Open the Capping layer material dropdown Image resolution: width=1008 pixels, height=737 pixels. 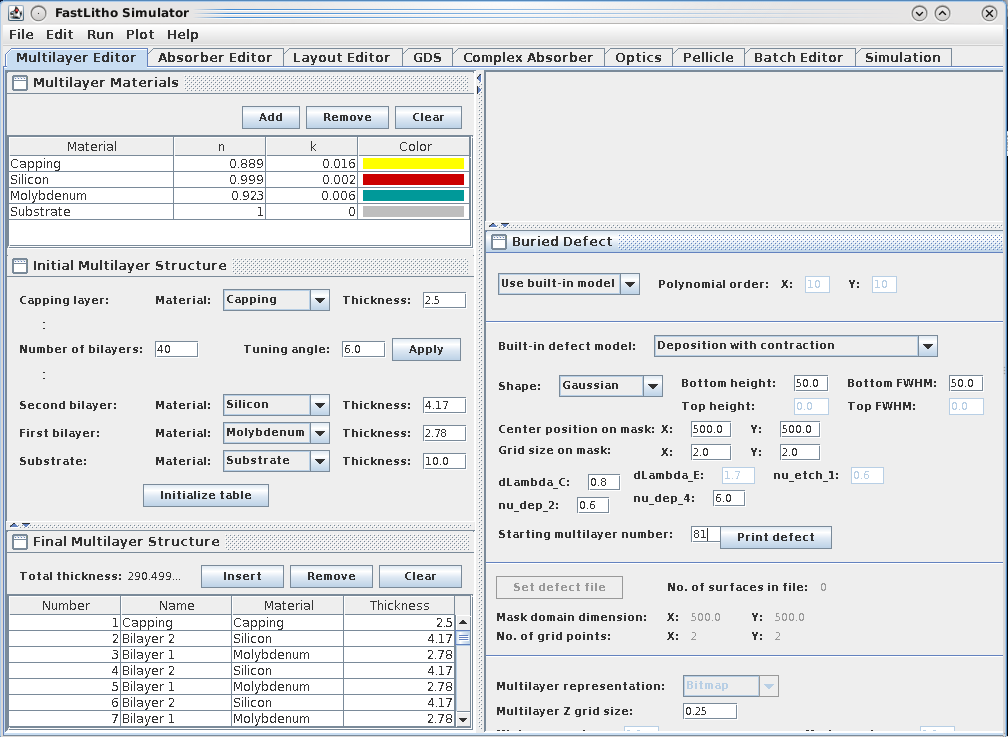[319, 300]
